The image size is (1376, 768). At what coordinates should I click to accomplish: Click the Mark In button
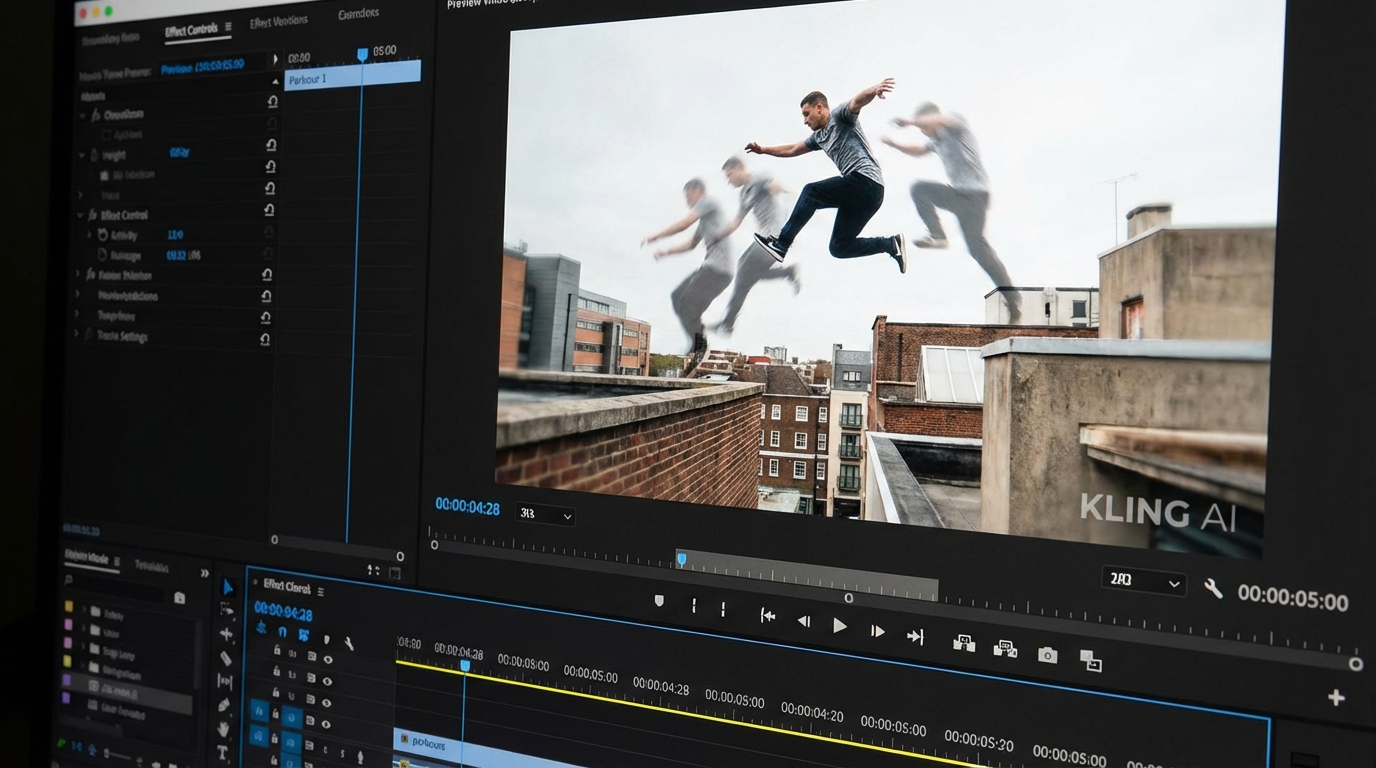click(x=693, y=605)
